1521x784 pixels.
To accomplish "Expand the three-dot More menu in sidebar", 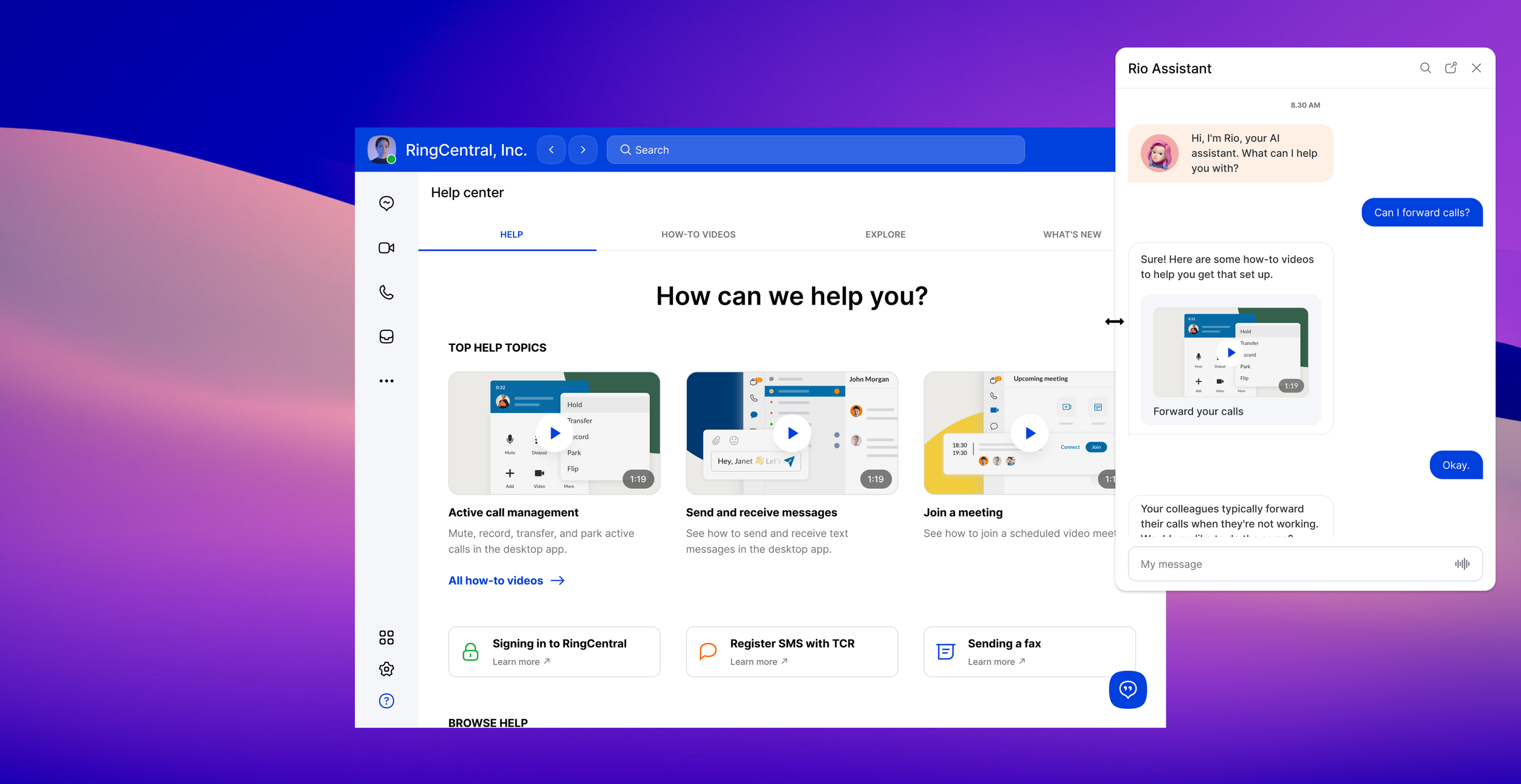I will [x=386, y=381].
